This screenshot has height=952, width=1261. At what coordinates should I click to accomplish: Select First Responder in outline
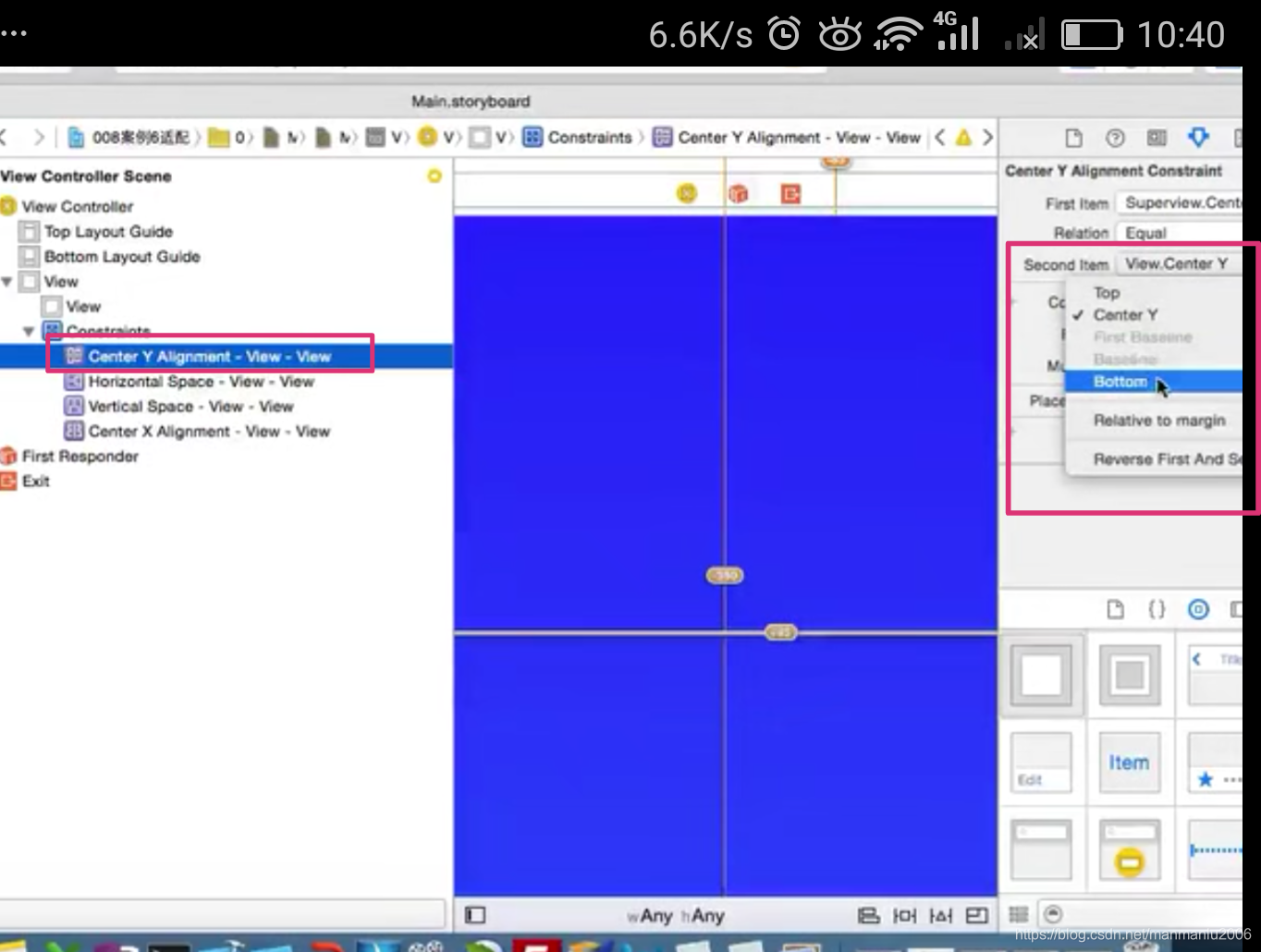point(80,456)
